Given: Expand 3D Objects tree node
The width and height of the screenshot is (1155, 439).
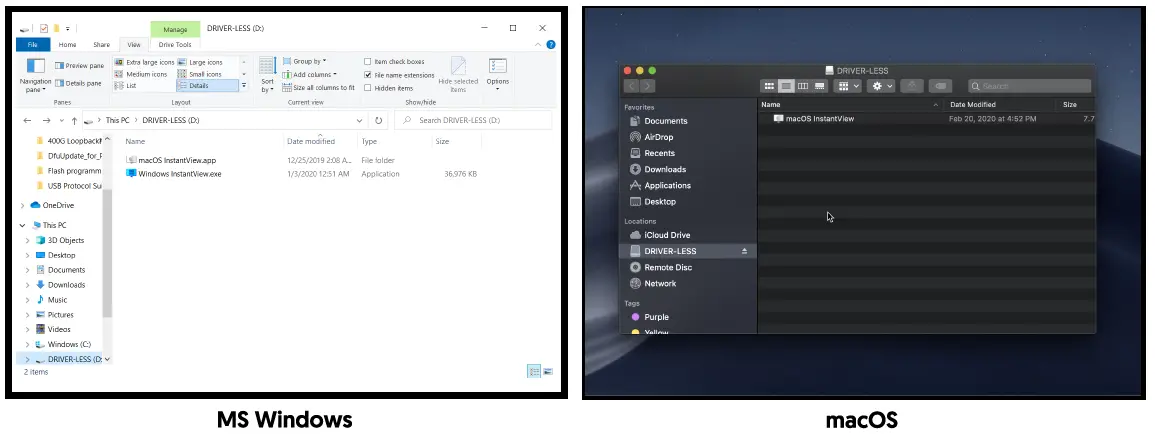Looking at the screenshot, I should click(x=28, y=240).
